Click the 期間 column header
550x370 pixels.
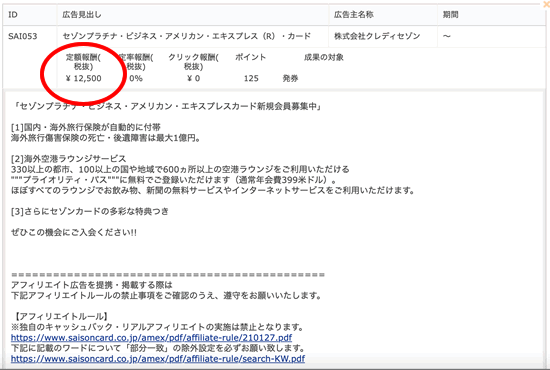(x=450, y=14)
